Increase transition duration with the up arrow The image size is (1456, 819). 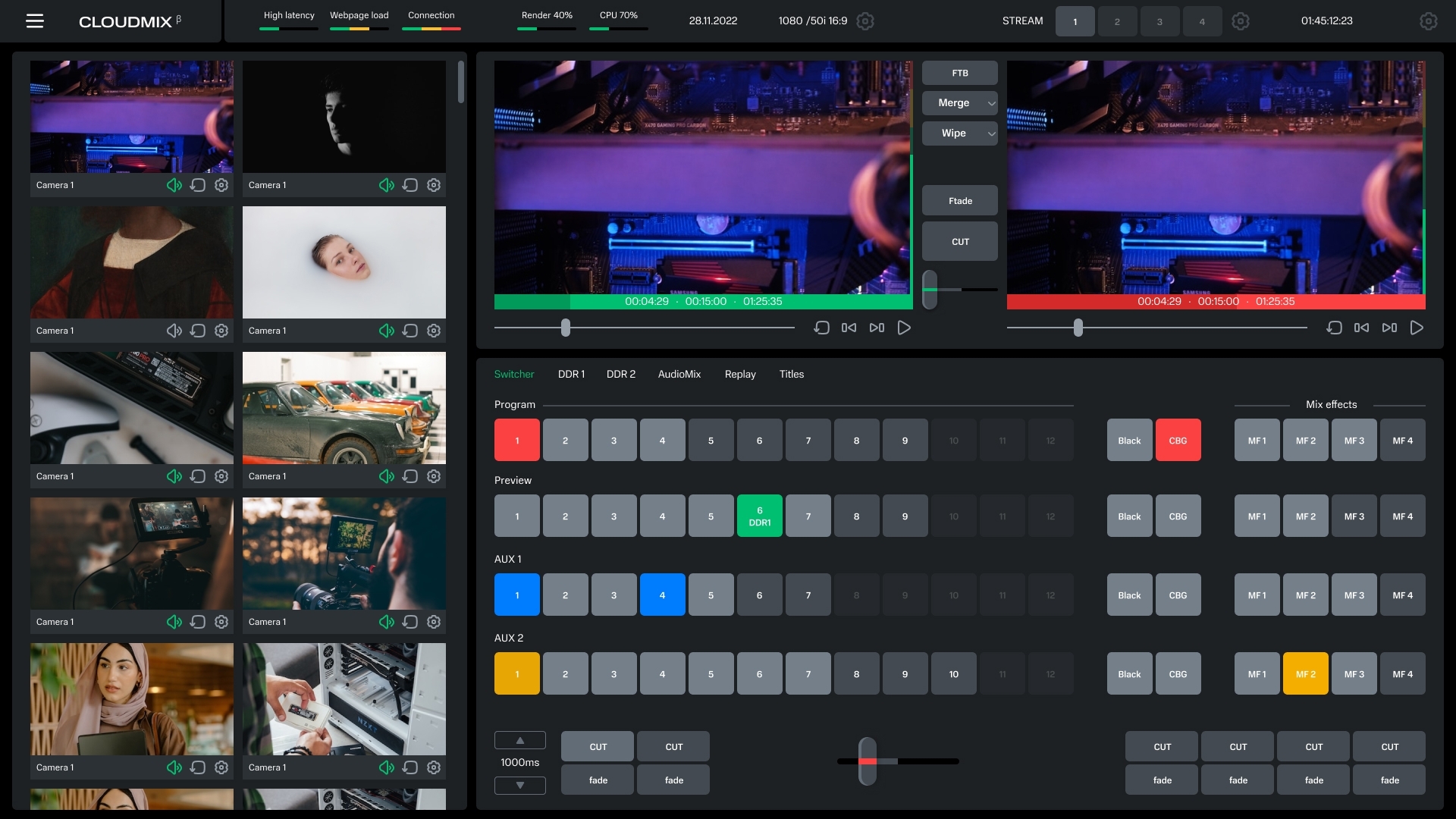(519, 740)
